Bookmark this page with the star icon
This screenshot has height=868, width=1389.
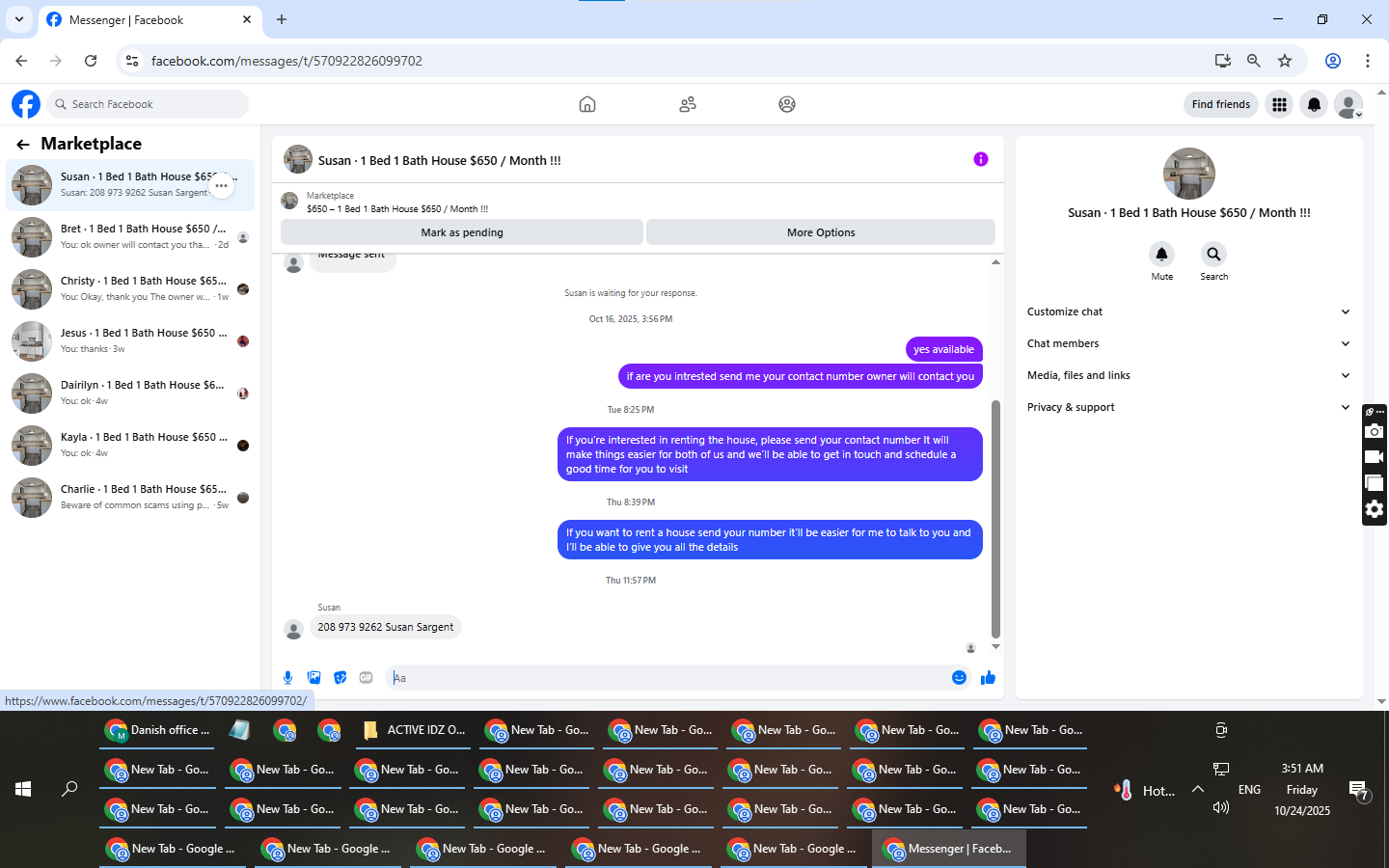1285,61
